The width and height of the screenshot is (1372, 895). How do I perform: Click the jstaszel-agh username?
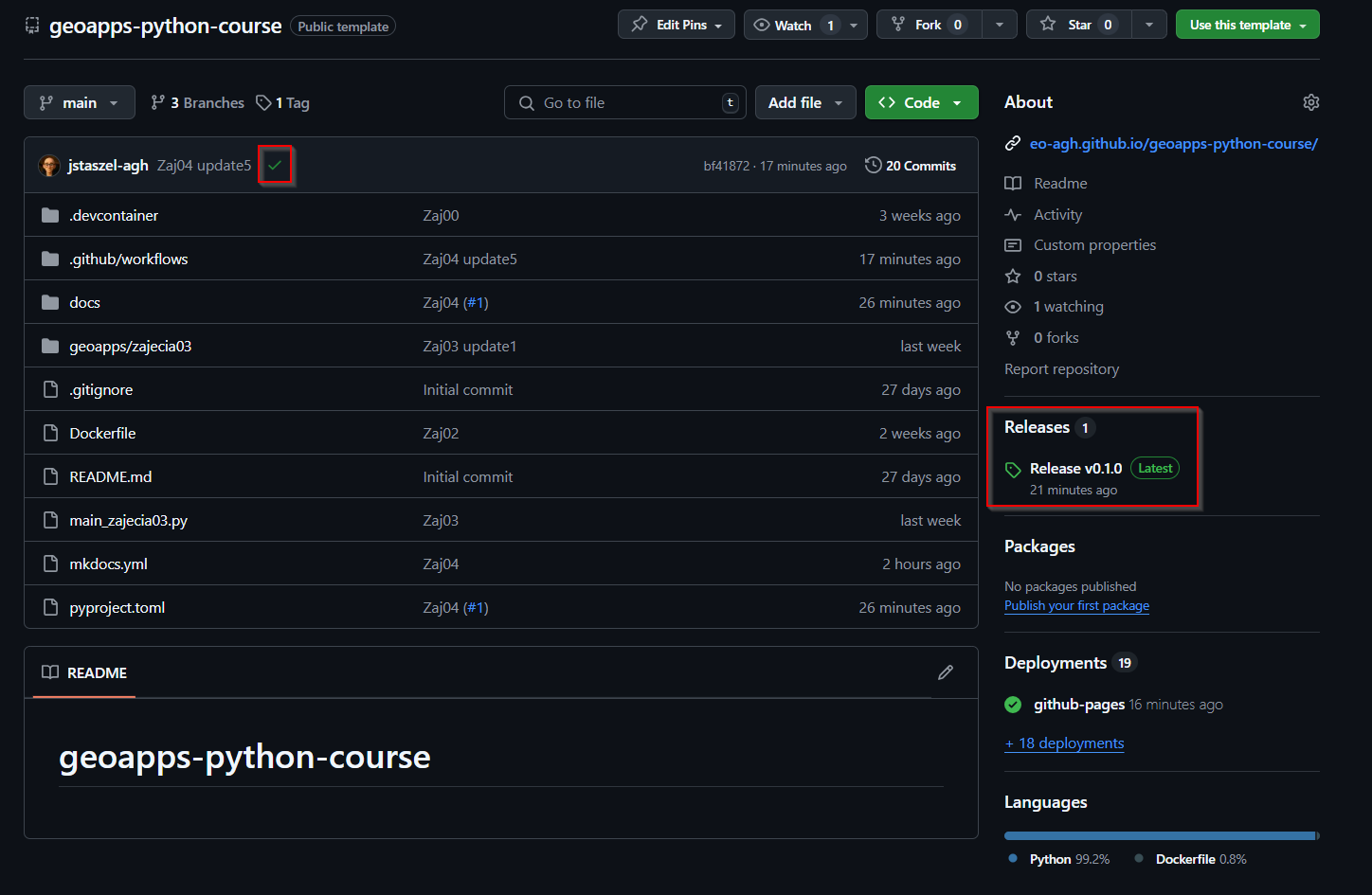tap(108, 166)
